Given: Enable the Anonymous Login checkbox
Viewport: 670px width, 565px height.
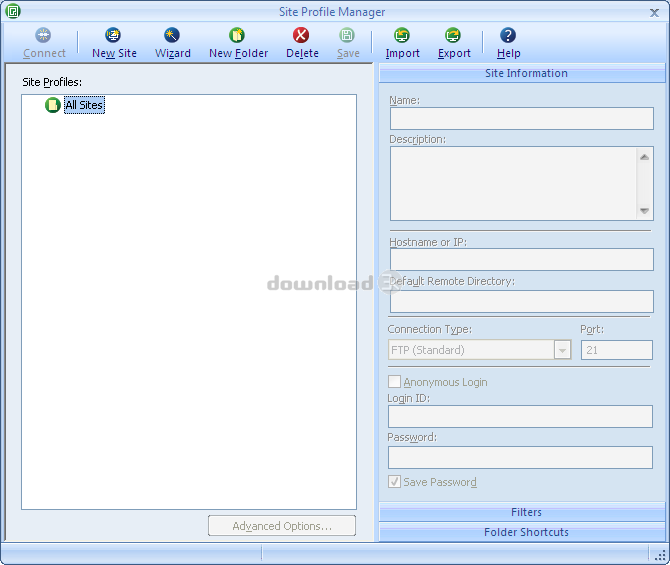Looking at the screenshot, I should pos(395,382).
